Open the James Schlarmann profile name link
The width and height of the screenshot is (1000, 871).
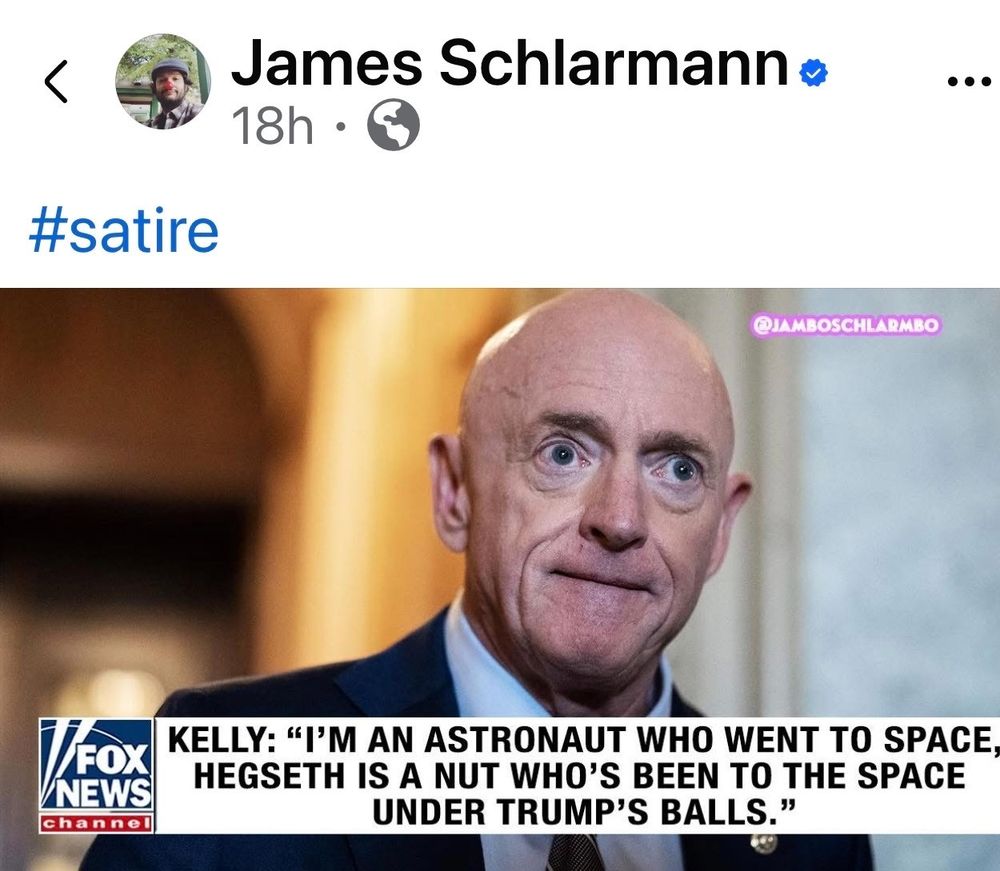point(510,62)
